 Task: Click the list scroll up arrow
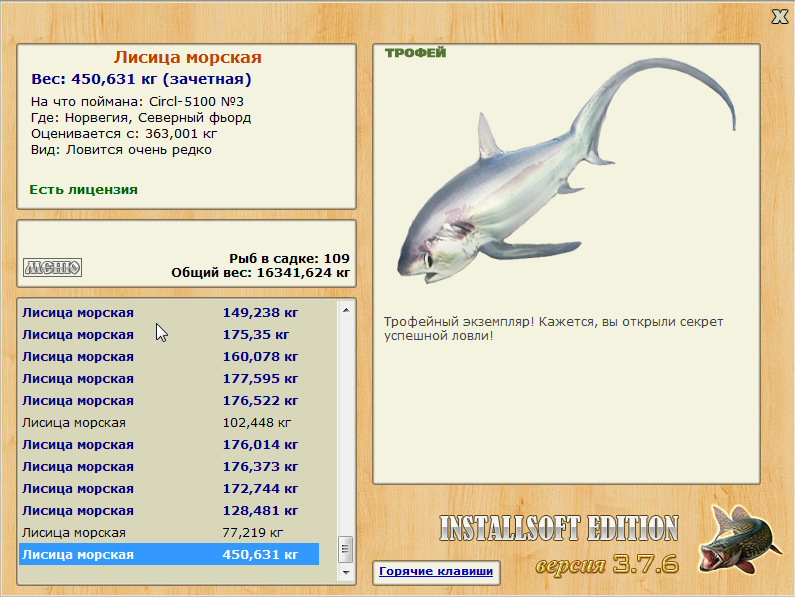click(346, 310)
